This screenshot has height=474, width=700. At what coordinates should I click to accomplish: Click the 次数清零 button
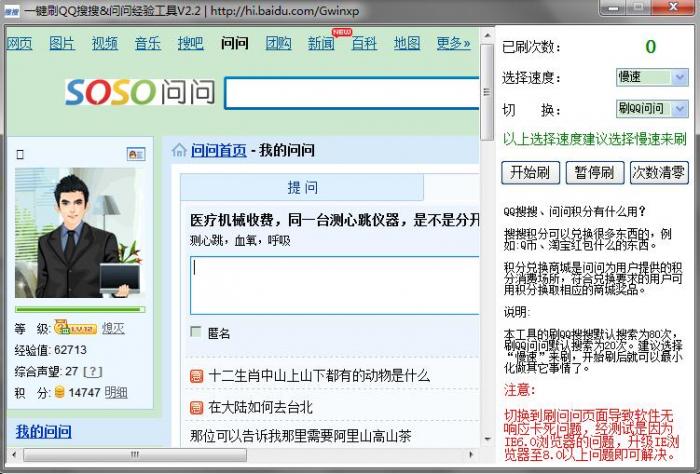659,173
